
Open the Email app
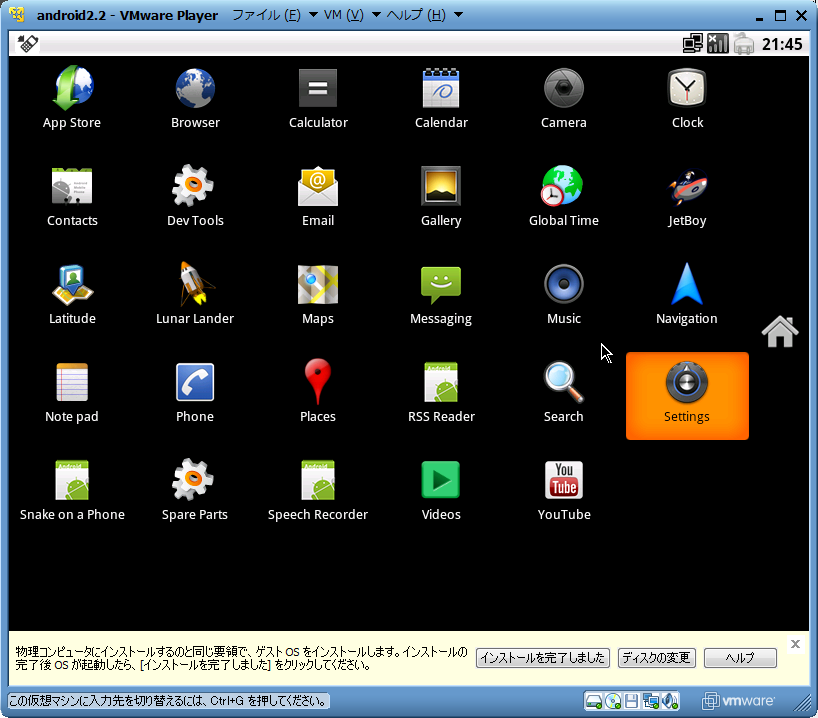pyautogui.click(x=318, y=196)
